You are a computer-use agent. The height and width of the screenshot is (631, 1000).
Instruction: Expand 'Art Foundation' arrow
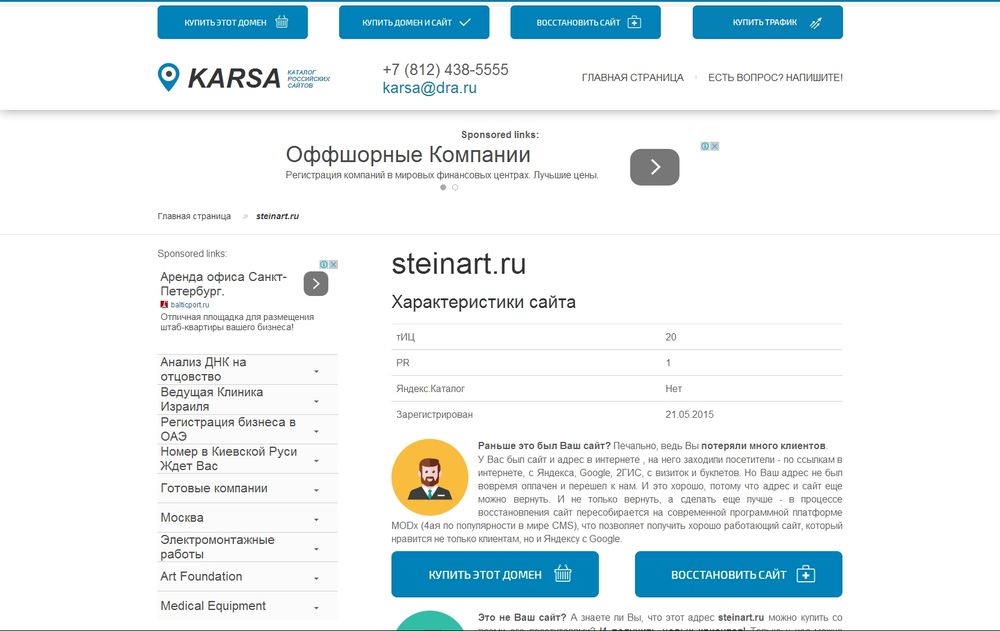(x=316, y=578)
